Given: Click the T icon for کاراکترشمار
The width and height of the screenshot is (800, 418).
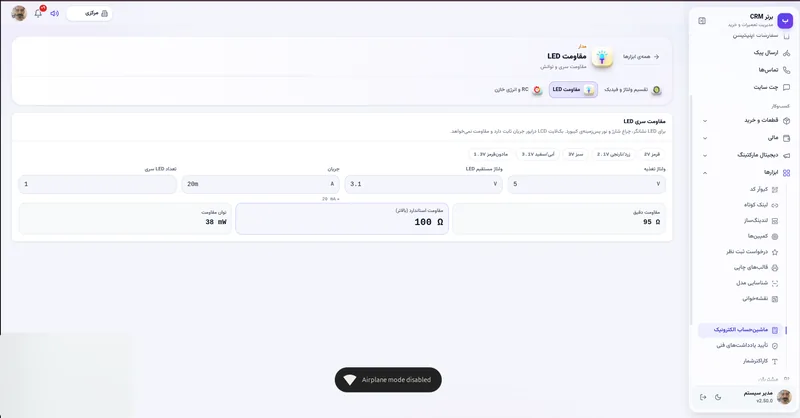Looking at the screenshot, I should [x=775, y=361].
